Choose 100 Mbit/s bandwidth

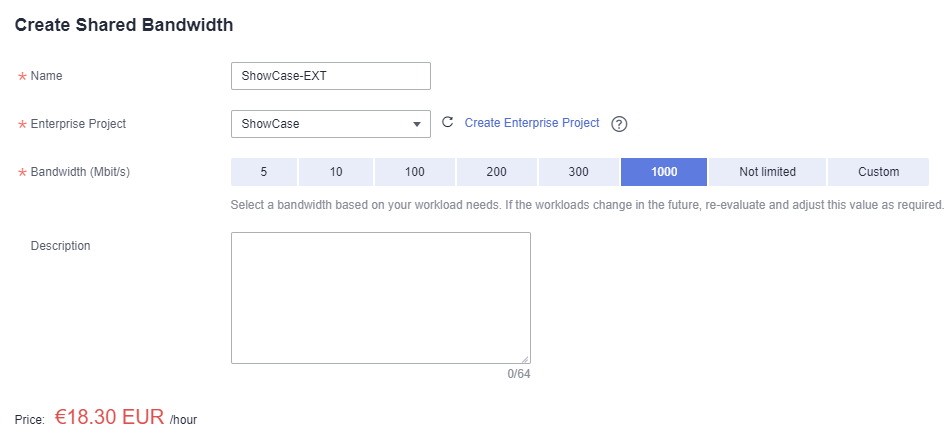point(415,172)
